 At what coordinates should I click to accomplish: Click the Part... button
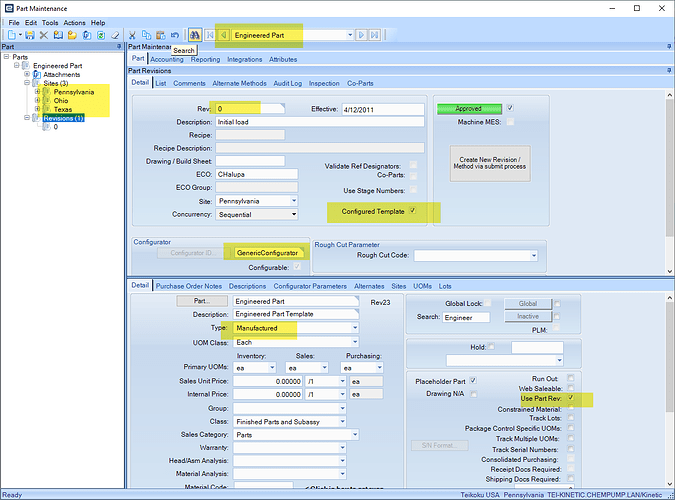click(202, 301)
